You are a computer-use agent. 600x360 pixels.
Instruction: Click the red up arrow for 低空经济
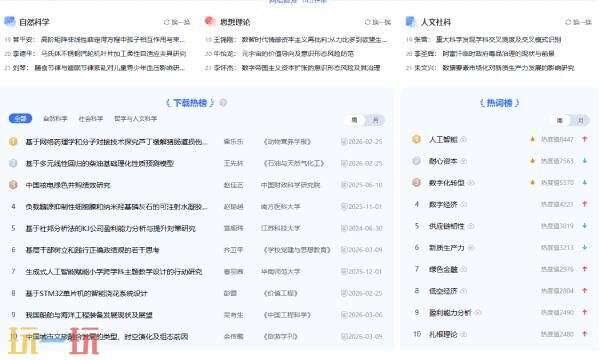coord(585,291)
